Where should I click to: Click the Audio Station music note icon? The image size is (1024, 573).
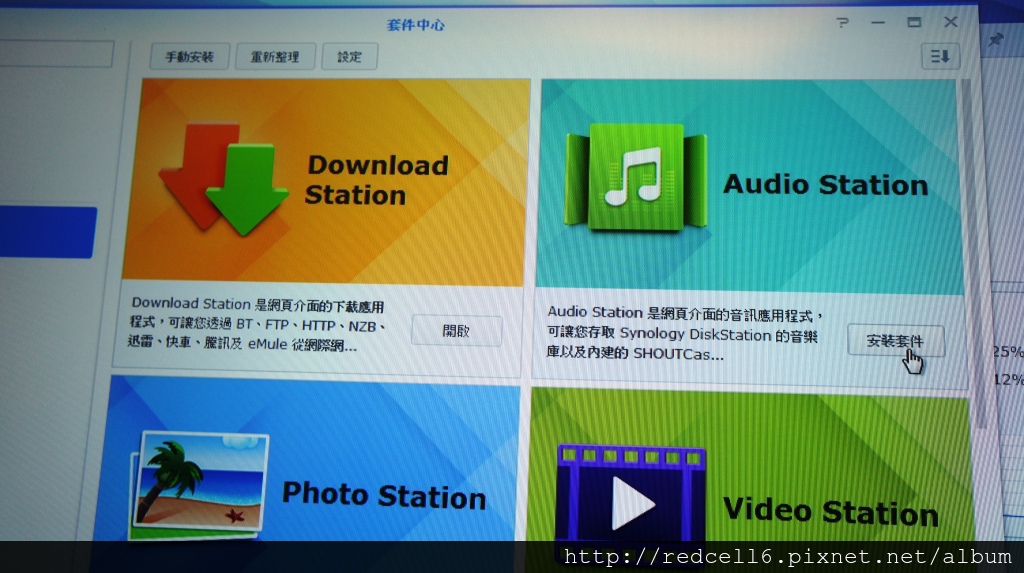[x=635, y=178]
